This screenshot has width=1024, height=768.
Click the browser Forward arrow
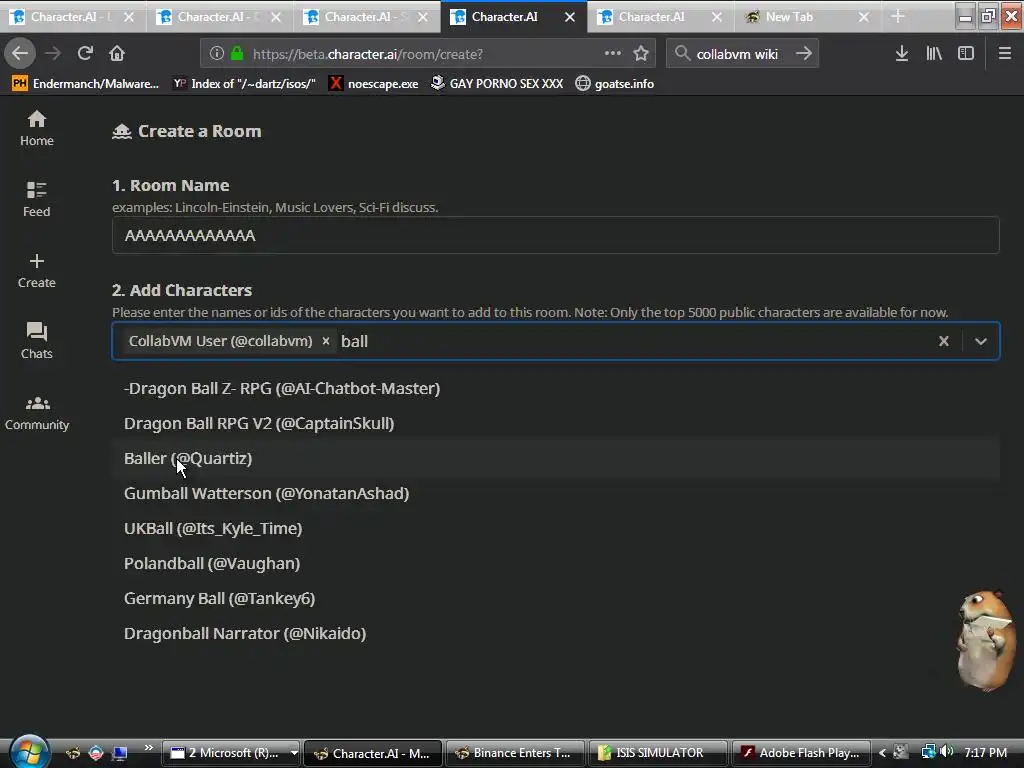click(x=53, y=54)
